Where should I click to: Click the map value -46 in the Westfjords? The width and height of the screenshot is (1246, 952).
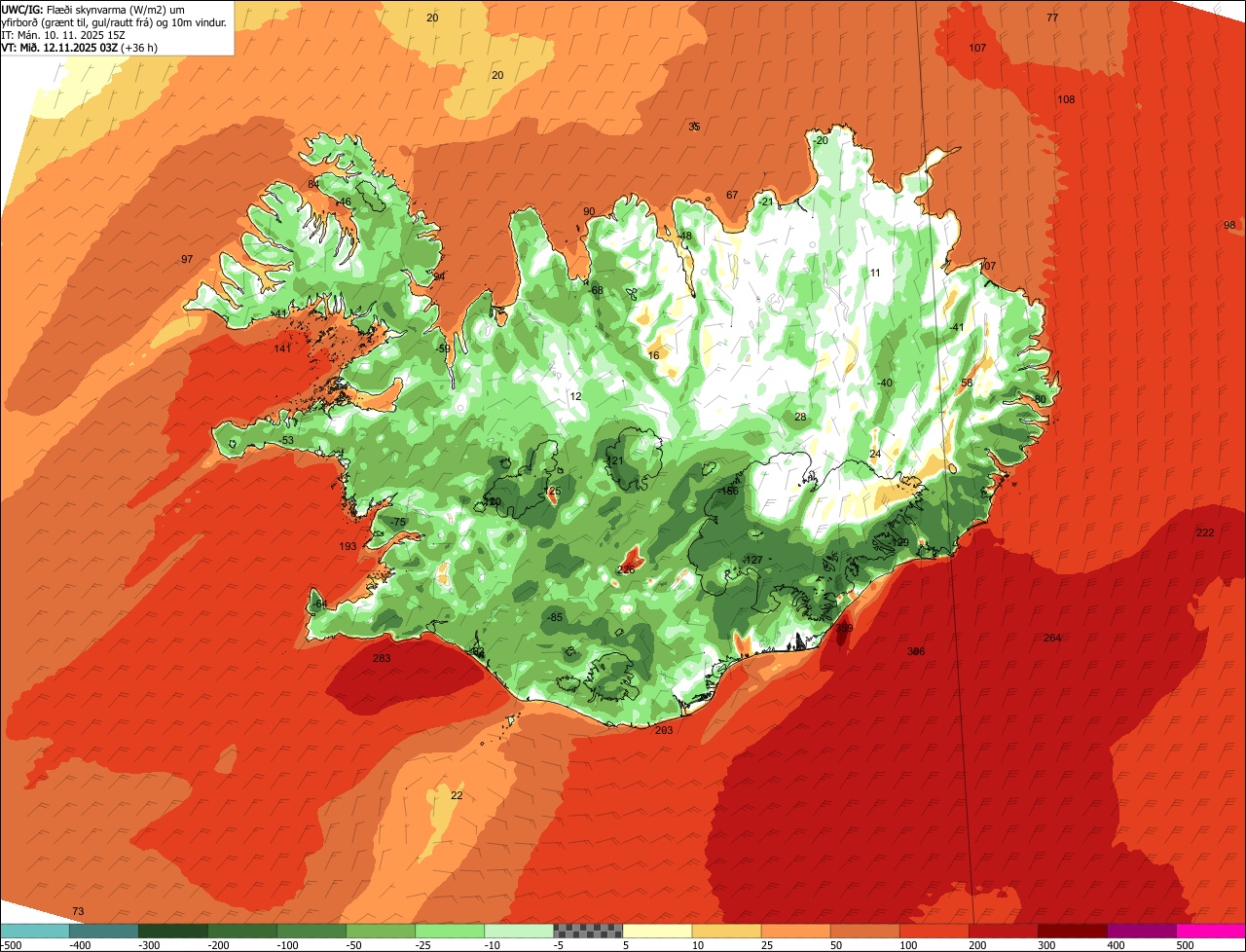pyautogui.click(x=343, y=202)
